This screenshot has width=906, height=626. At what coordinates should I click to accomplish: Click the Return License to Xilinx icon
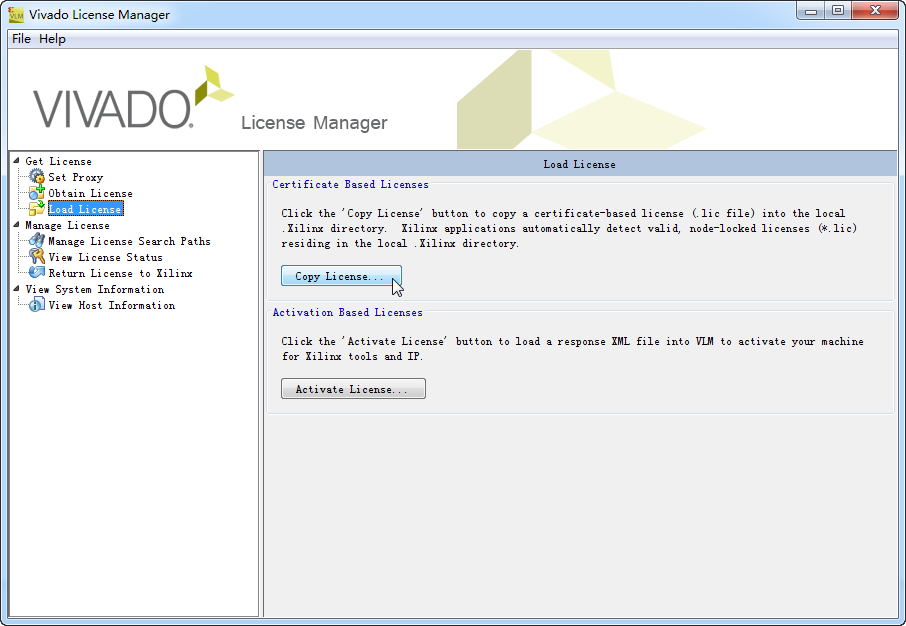tap(37, 273)
